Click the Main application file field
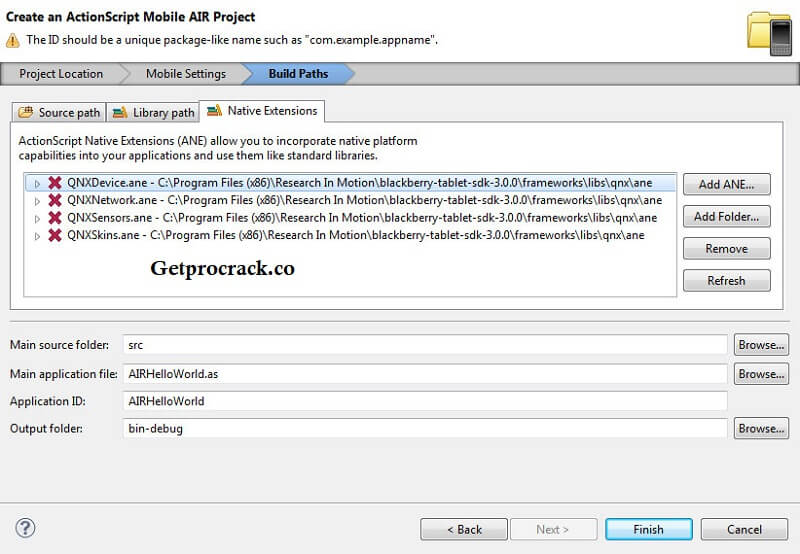Image resolution: width=800 pixels, height=554 pixels. pos(425,374)
